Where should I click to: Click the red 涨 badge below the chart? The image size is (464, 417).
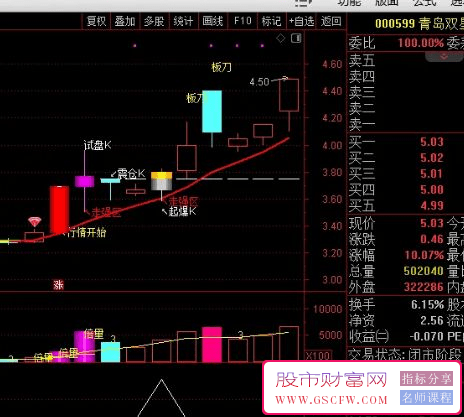tap(58, 285)
